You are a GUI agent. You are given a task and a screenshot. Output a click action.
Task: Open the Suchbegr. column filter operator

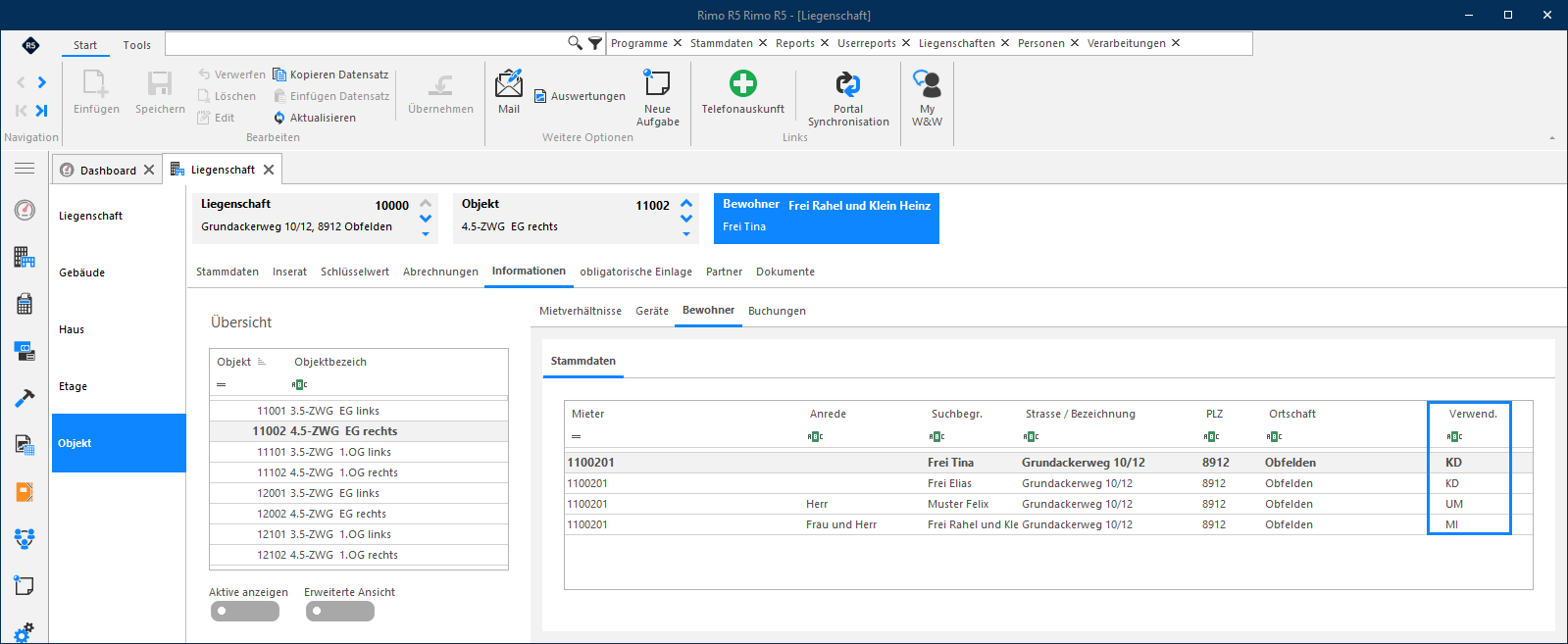[x=937, y=436]
